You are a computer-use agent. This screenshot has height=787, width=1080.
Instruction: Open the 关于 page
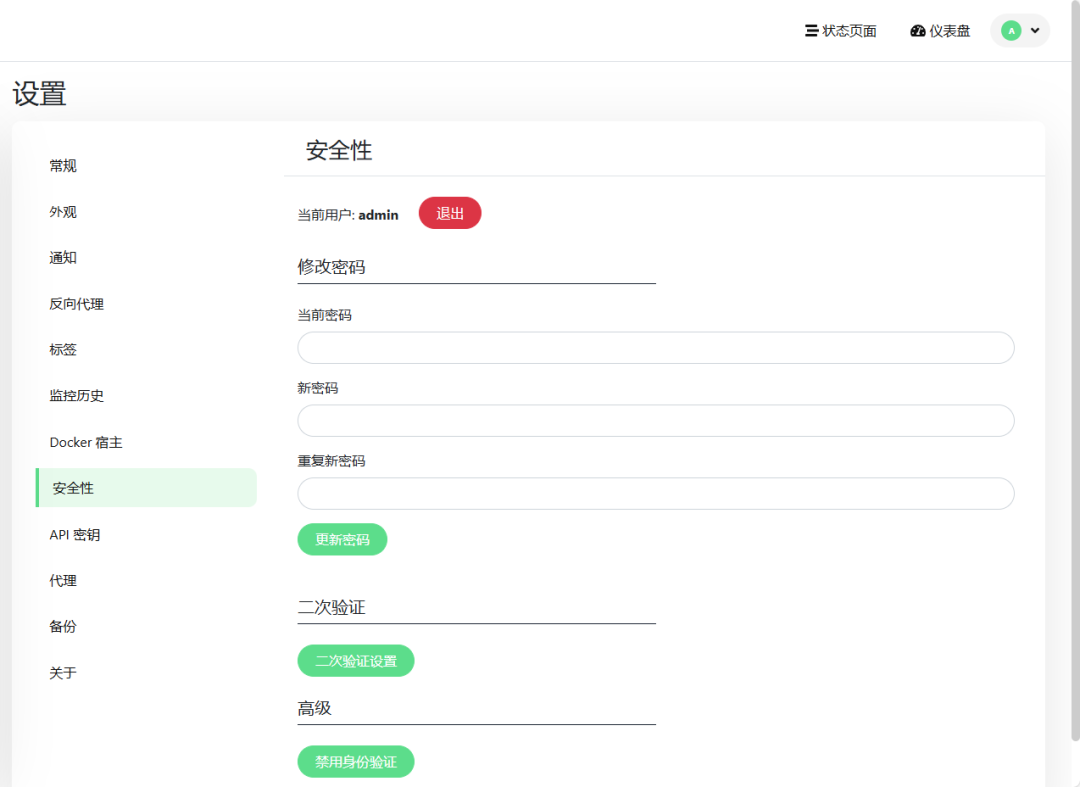(x=63, y=673)
